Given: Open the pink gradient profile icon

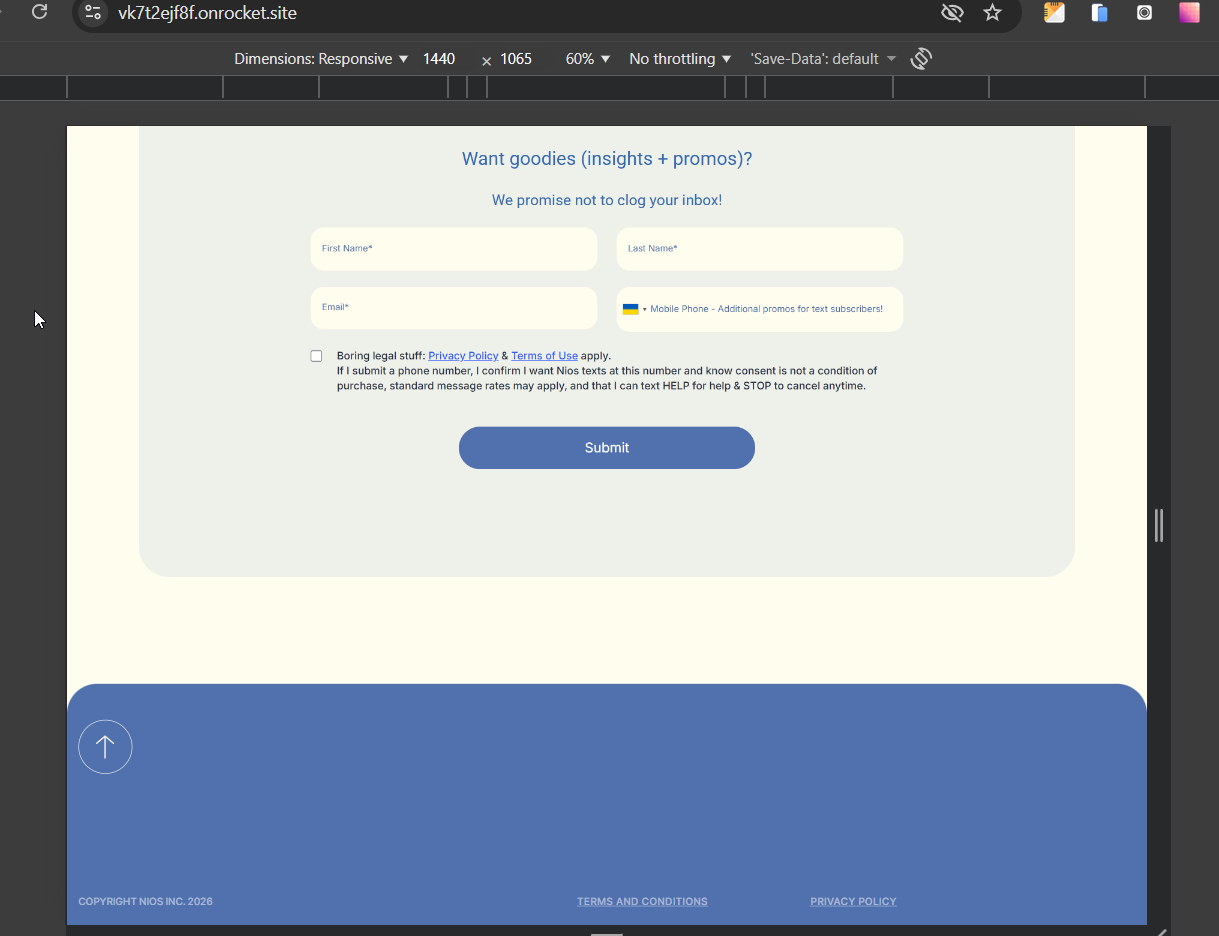Looking at the screenshot, I should coord(1189,13).
